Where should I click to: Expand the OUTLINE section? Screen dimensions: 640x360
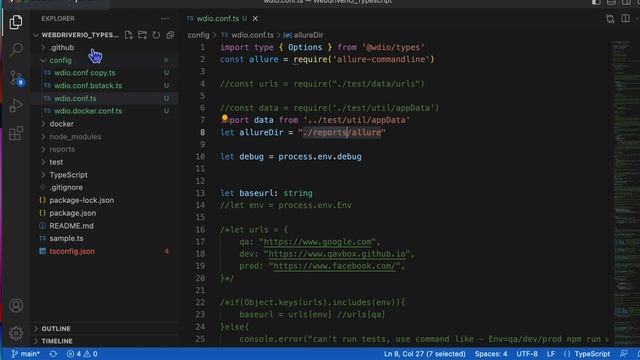(x=56, y=329)
